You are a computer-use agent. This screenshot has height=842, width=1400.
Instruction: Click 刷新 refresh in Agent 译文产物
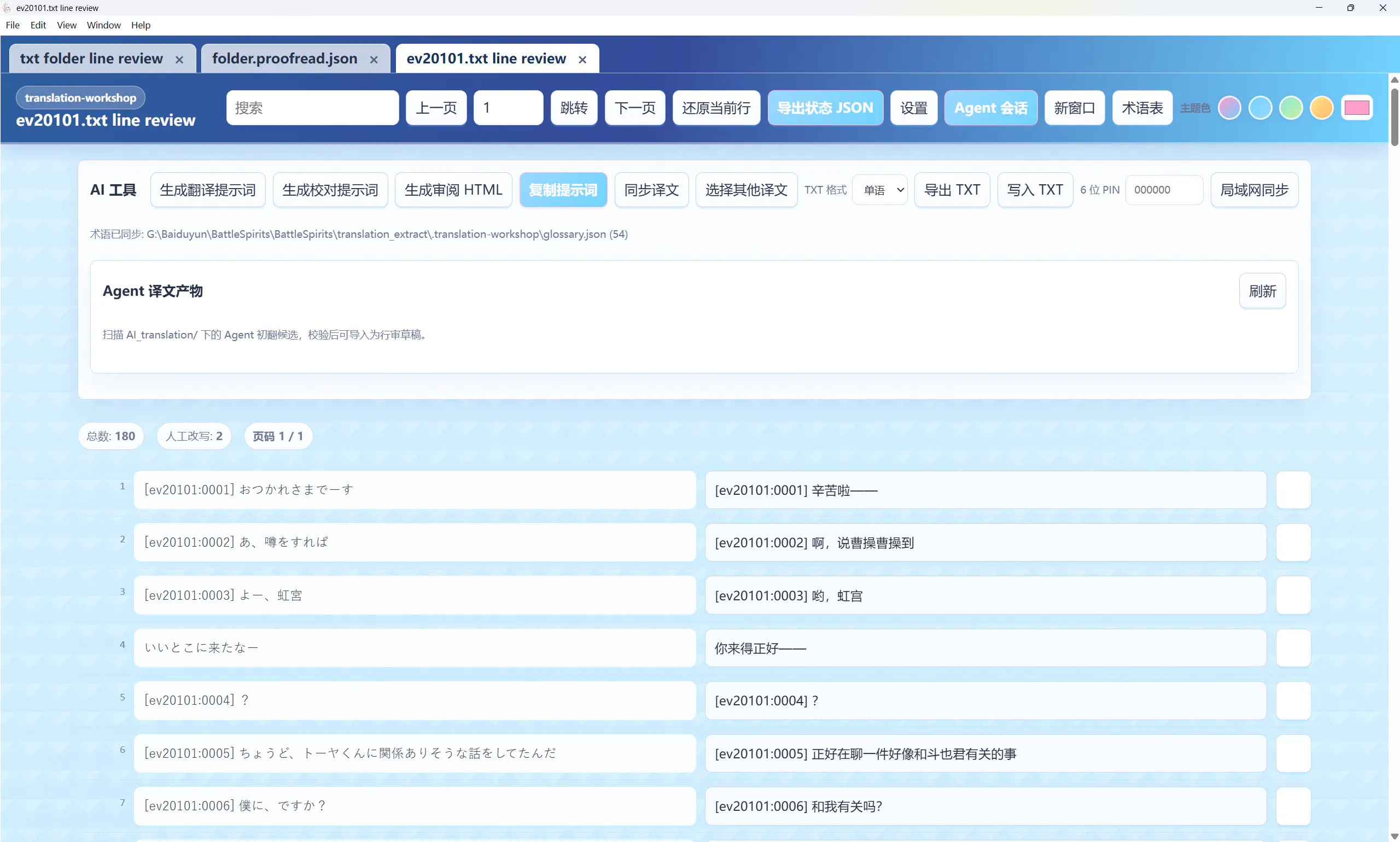click(x=1262, y=291)
